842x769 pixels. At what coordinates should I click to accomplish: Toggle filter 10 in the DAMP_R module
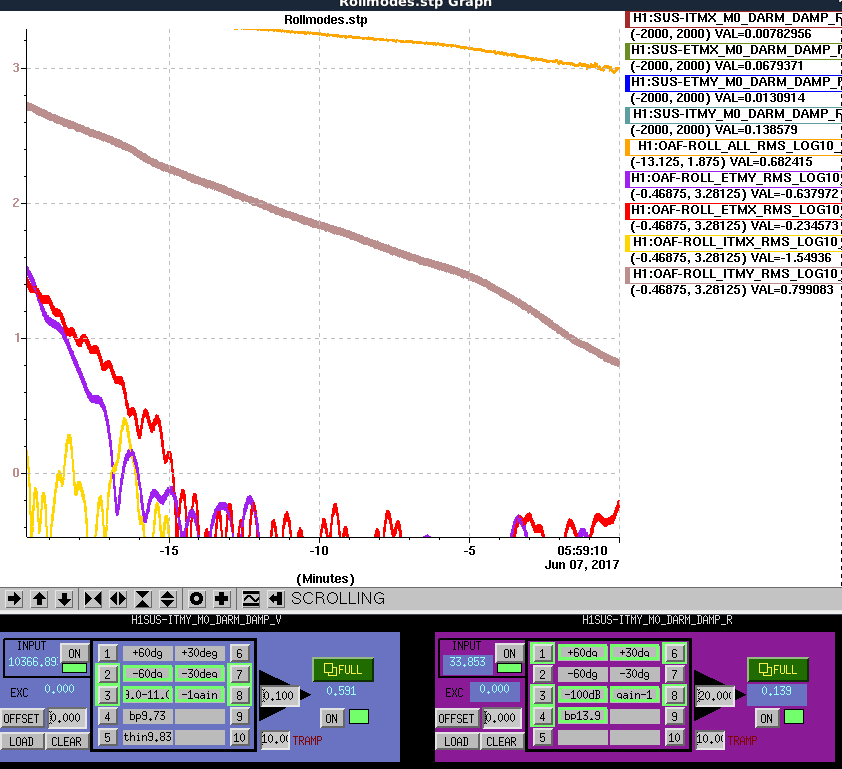pos(674,737)
